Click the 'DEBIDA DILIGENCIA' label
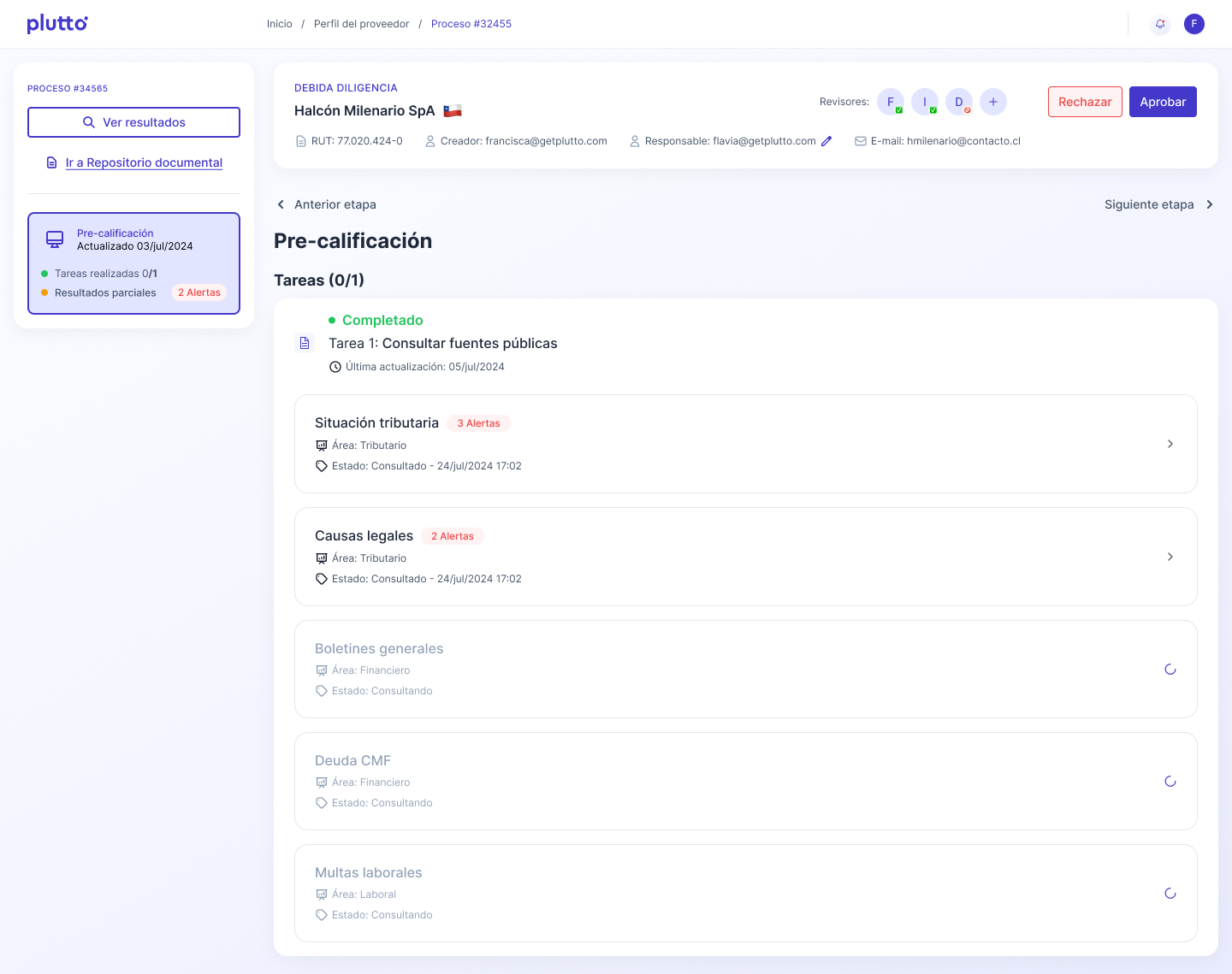Screen dimensions: 1232x974 click(x=346, y=88)
